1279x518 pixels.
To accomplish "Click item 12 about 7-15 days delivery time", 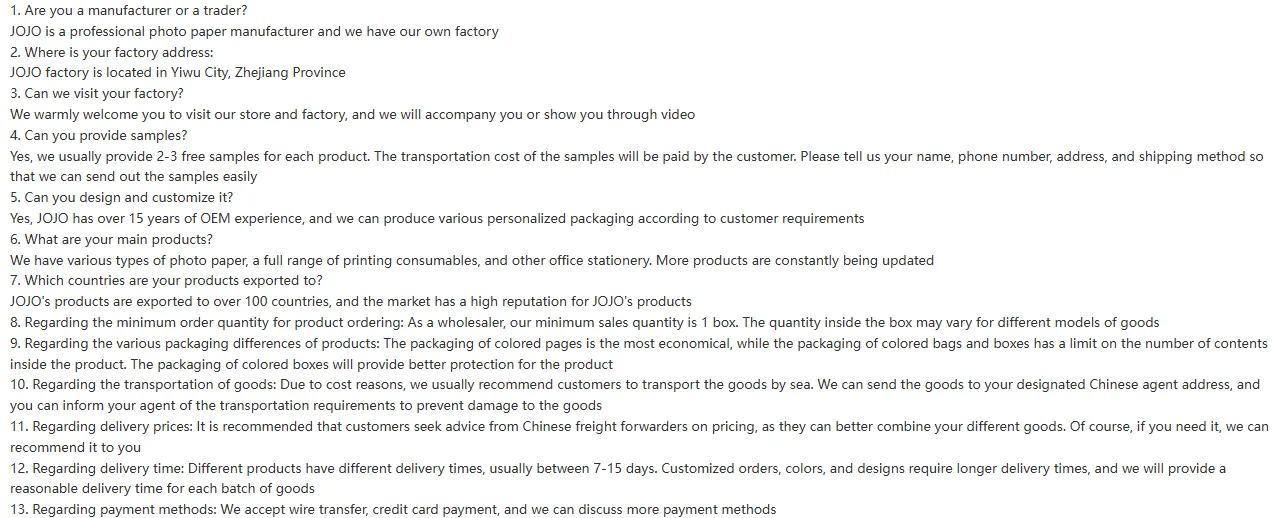I will click(x=618, y=478).
